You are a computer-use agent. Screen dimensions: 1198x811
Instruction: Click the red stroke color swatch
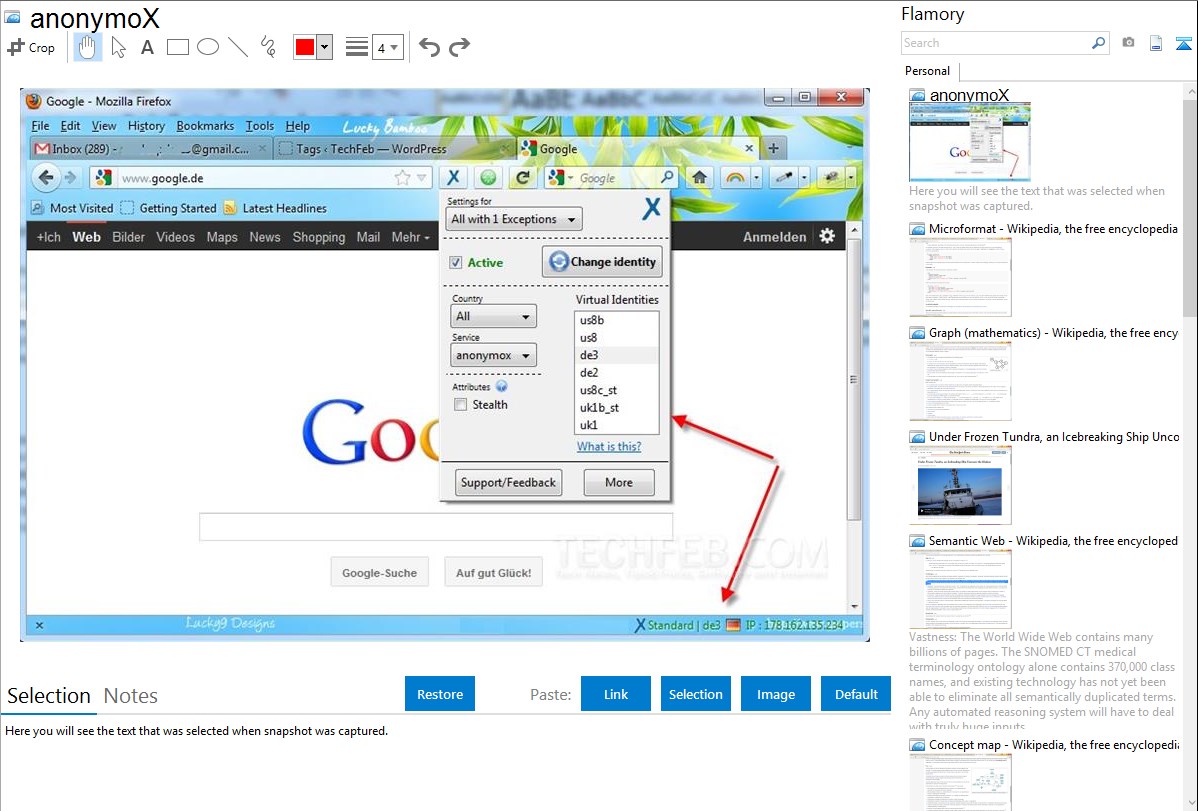pos(305,47)
